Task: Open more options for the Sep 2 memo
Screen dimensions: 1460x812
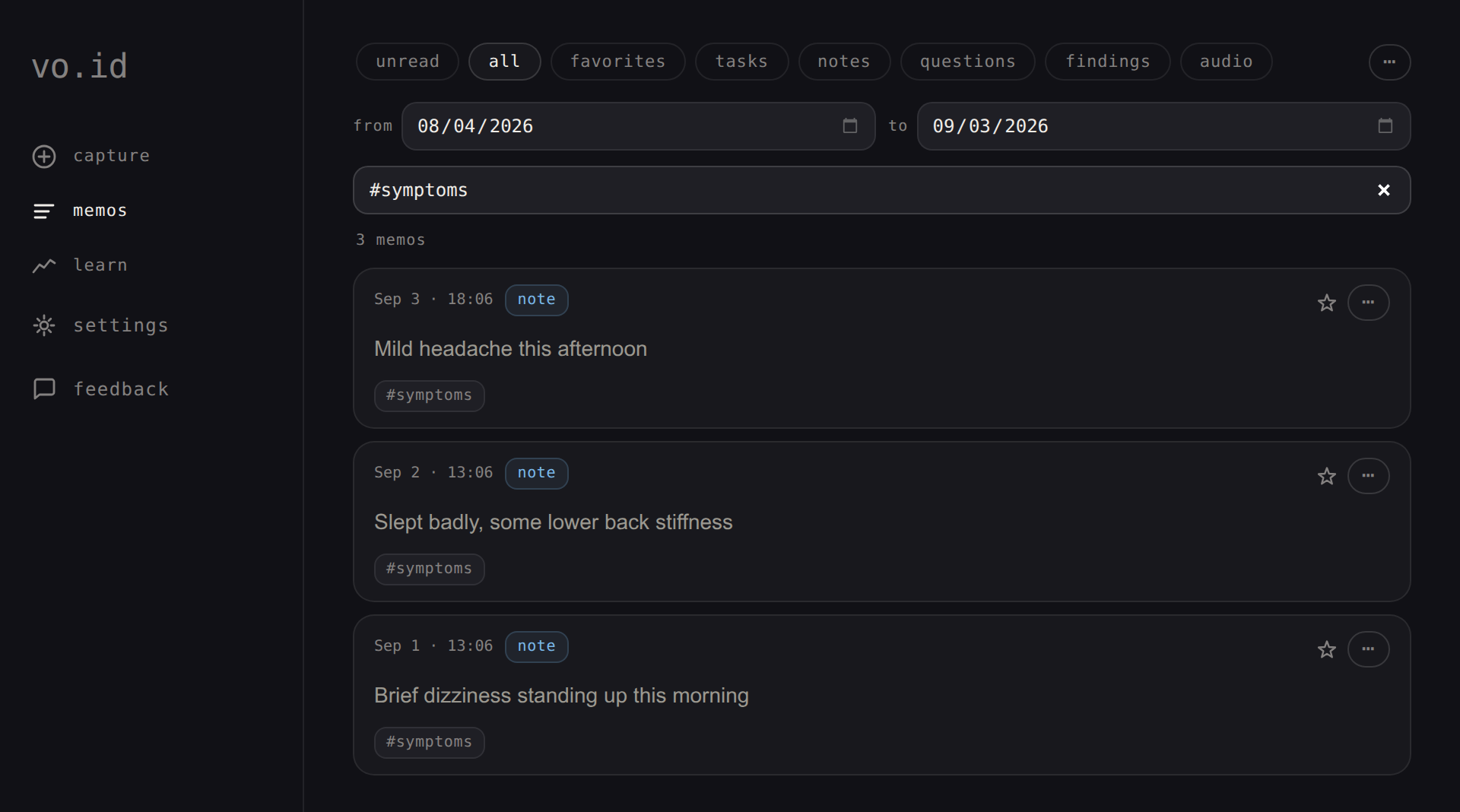Action: (x=1369, y=476)
